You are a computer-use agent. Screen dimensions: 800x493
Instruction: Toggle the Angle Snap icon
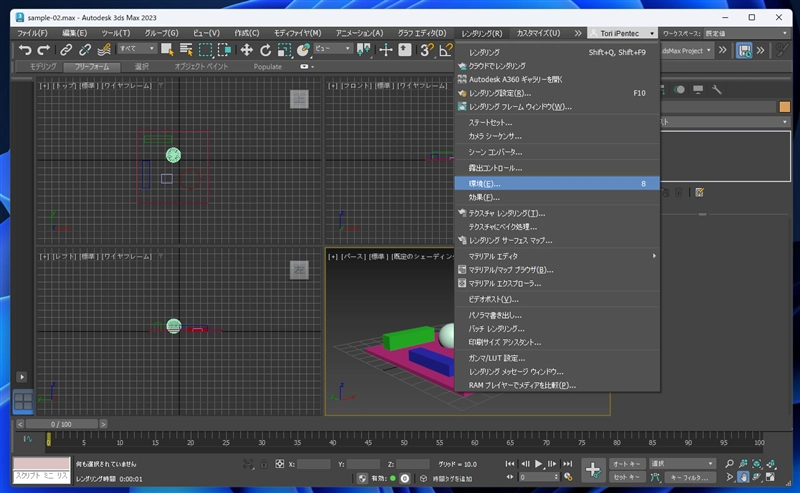tap(445, 50)
